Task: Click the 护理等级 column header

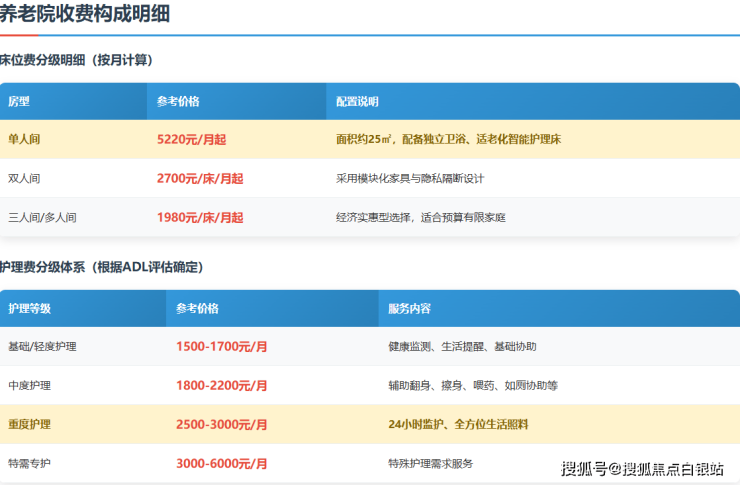Action: click(29, 309)
